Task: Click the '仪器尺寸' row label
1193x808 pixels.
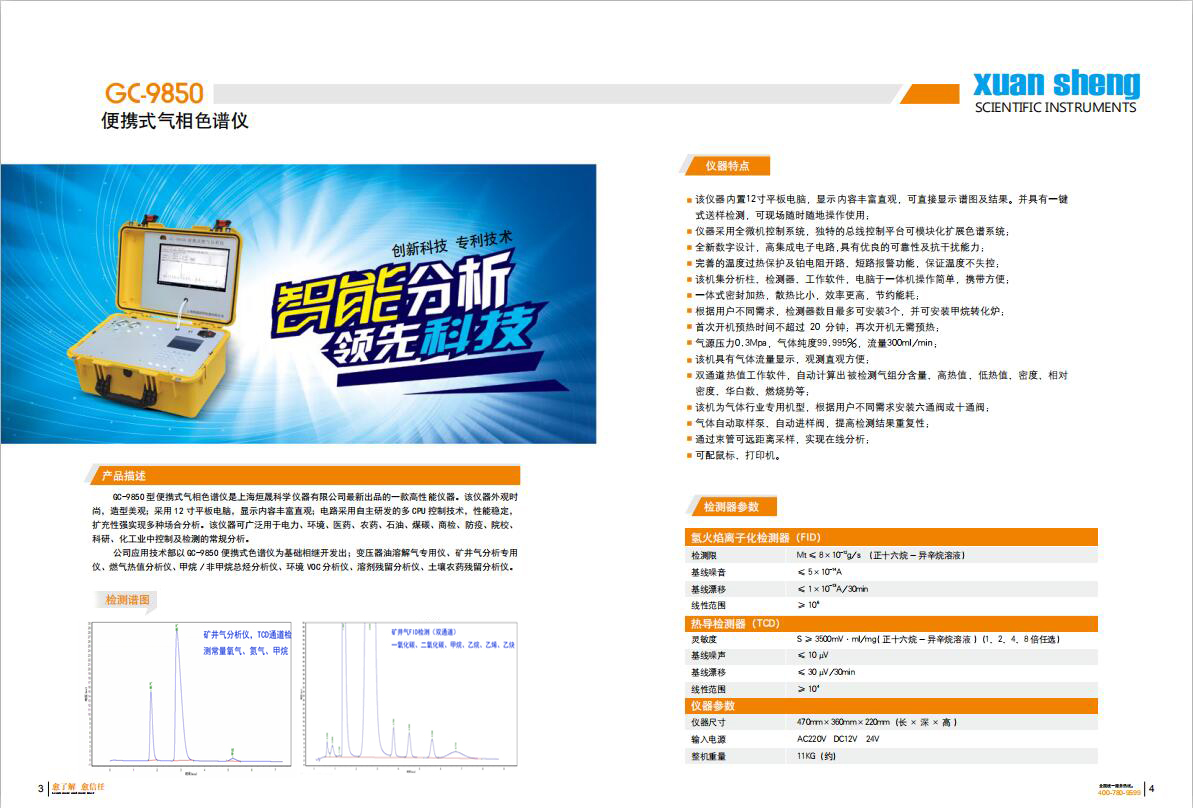Action: (x=708, y=723)
